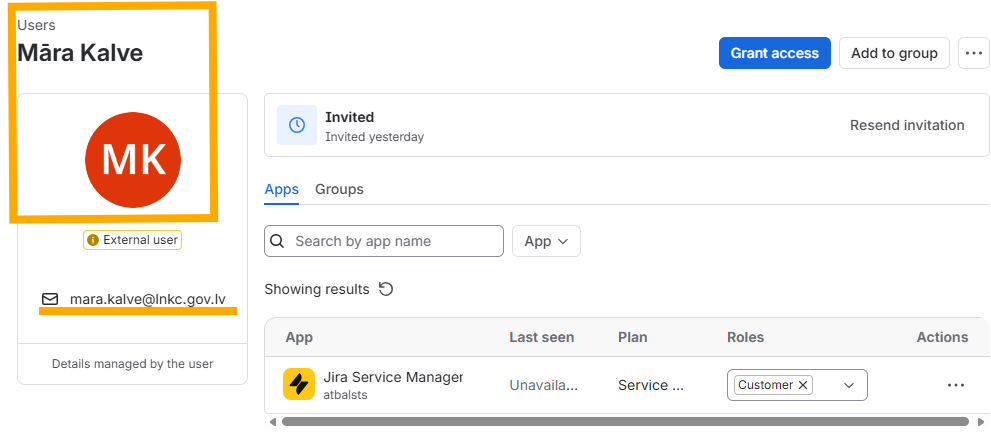Click the Users breadcrumb link
This screenshot has height=440, width=991.
pos(36,25)
